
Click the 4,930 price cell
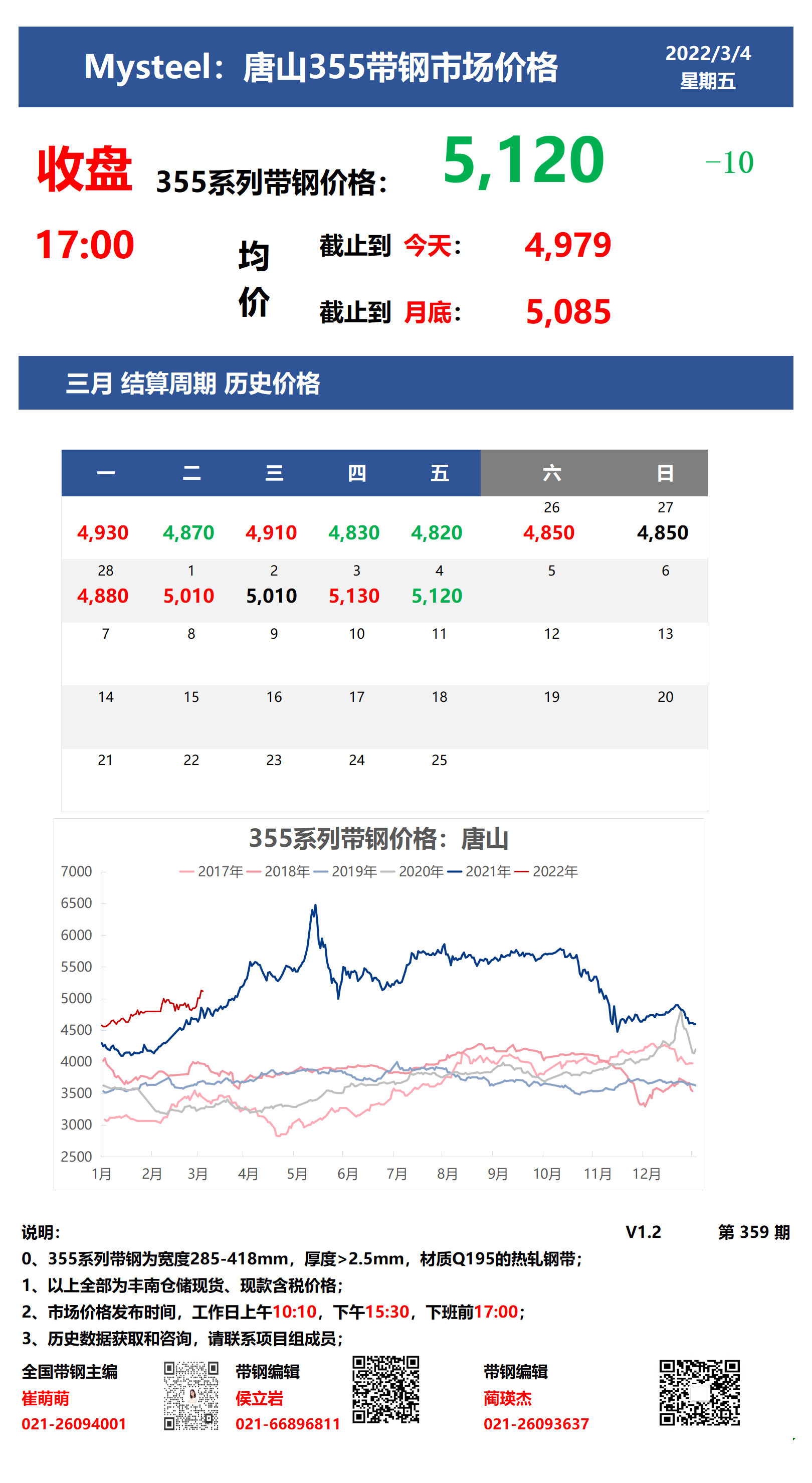coord(103,533)
